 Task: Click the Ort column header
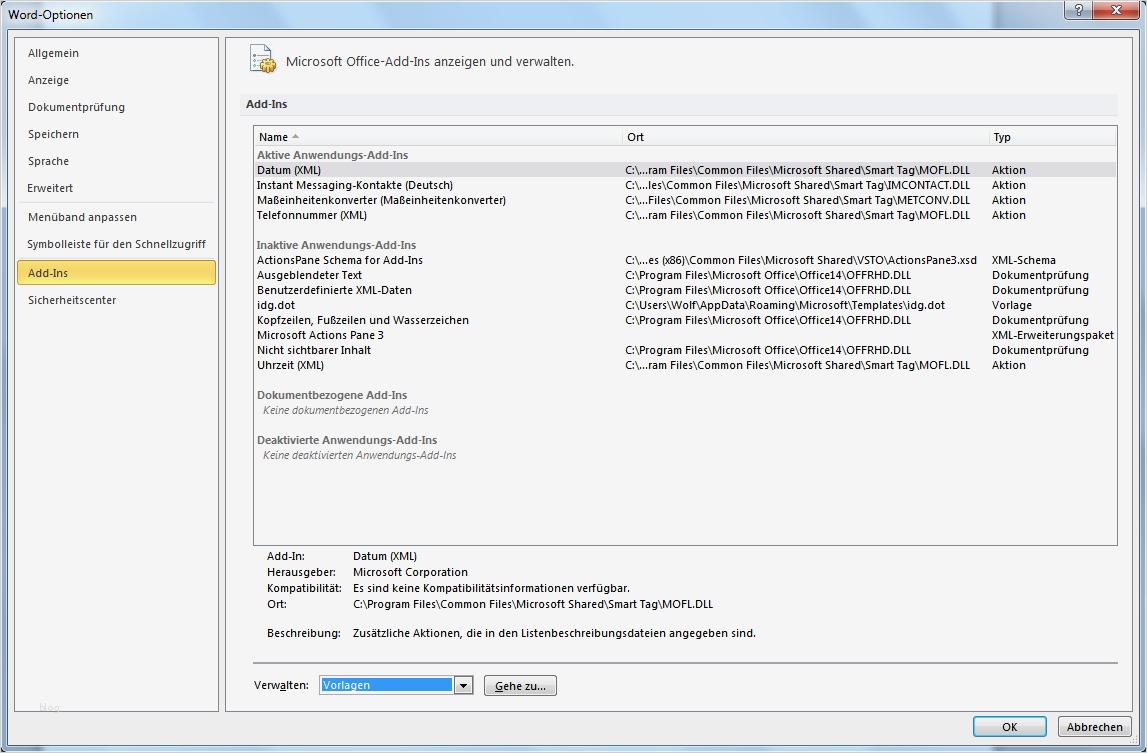point(634,136)
